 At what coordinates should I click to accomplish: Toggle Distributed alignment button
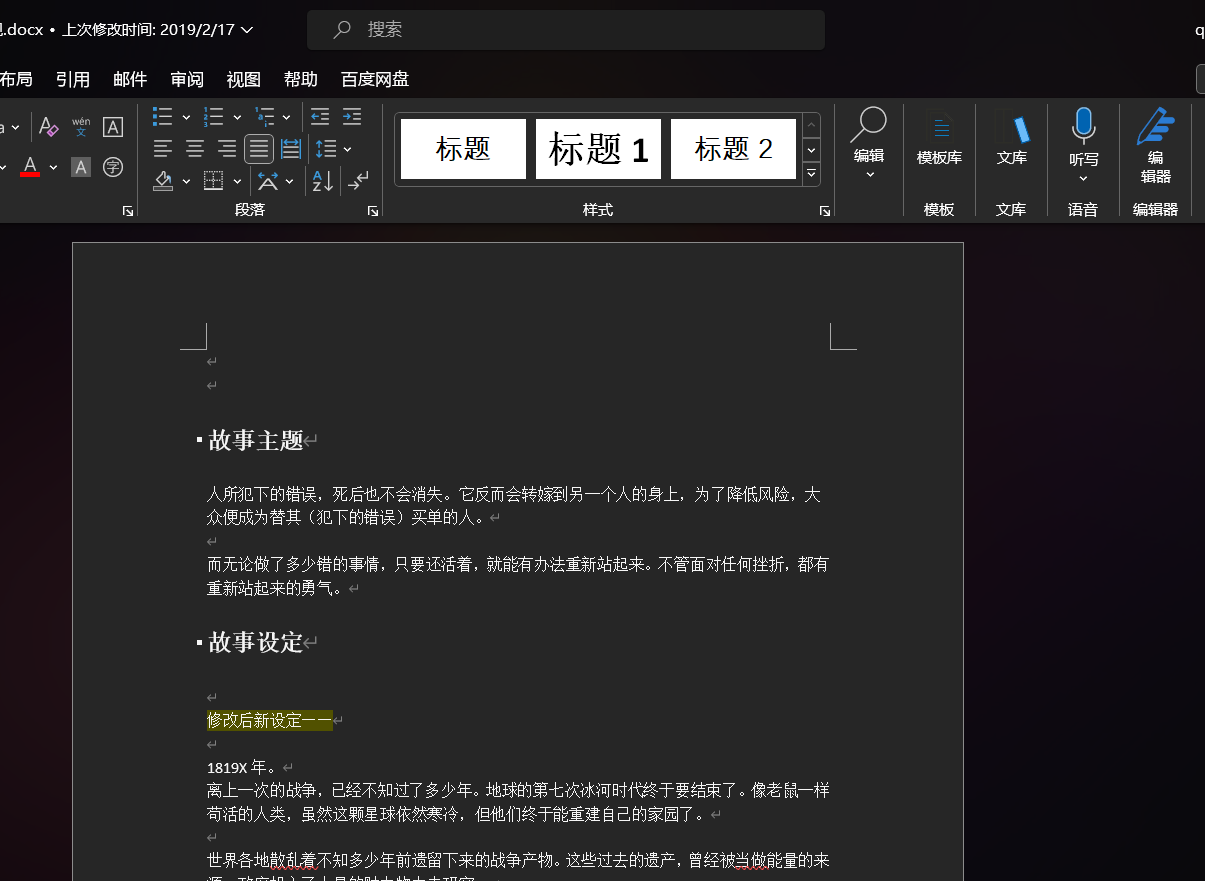pos(291,149)
